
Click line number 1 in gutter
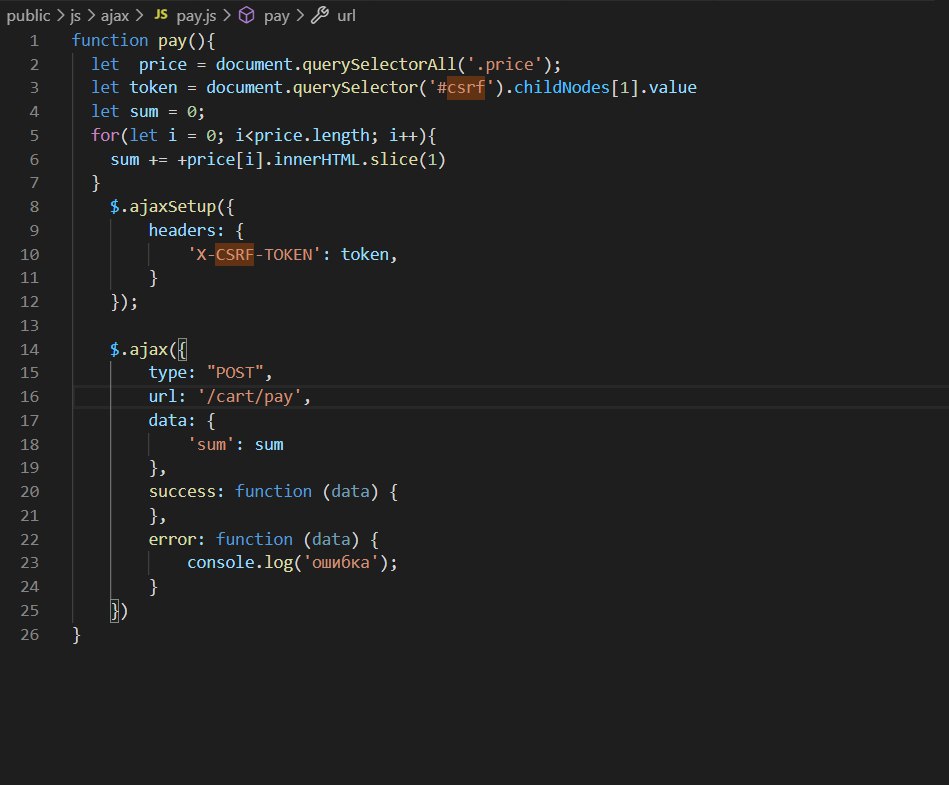pos(34,41)
